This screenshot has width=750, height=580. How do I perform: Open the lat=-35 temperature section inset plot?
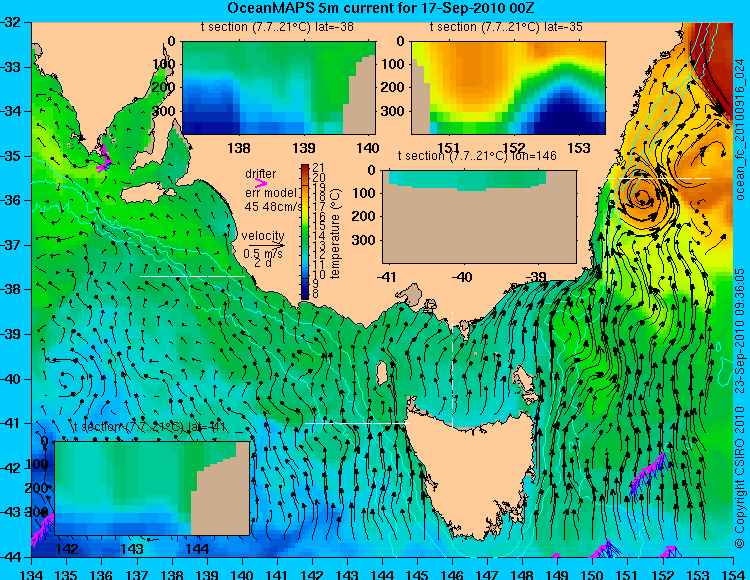[x=508, y=88]
